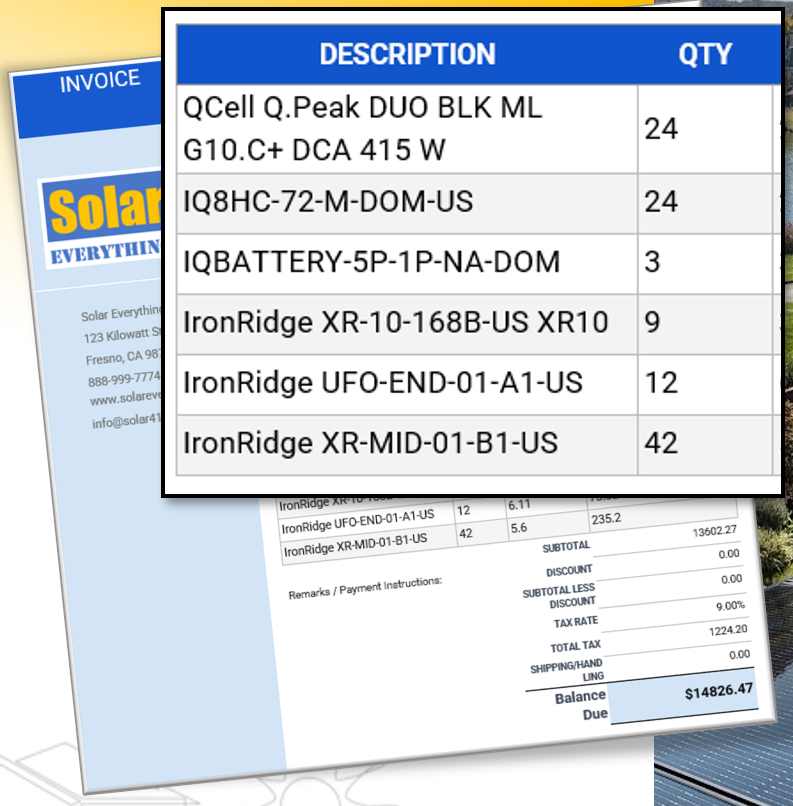Open the www.solareve... website link
The height and width of the screenshot is (806, 793).
[126, 398]
